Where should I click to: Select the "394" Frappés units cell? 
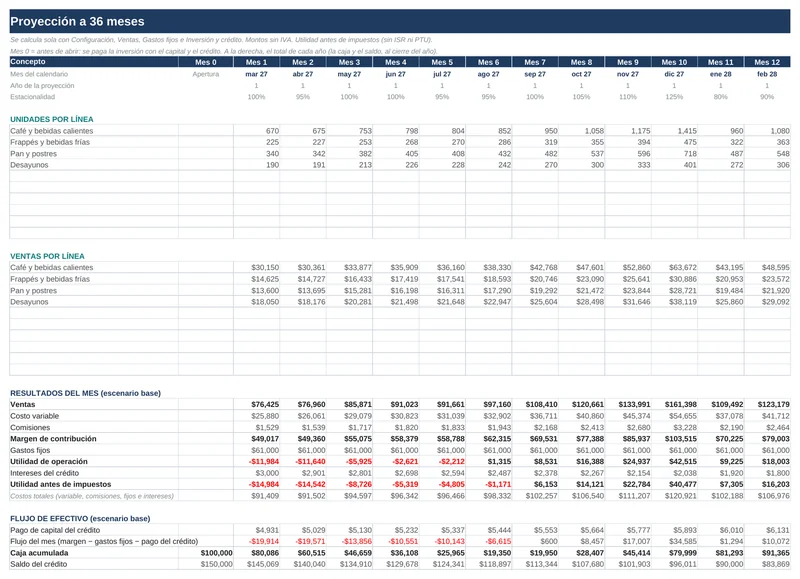coord(628,142)
